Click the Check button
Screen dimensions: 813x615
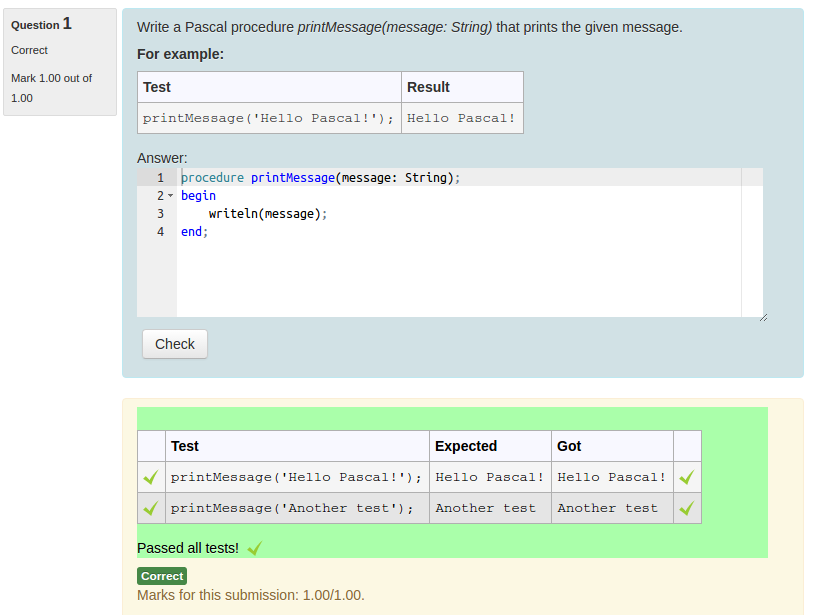click(x=175, y=344)
